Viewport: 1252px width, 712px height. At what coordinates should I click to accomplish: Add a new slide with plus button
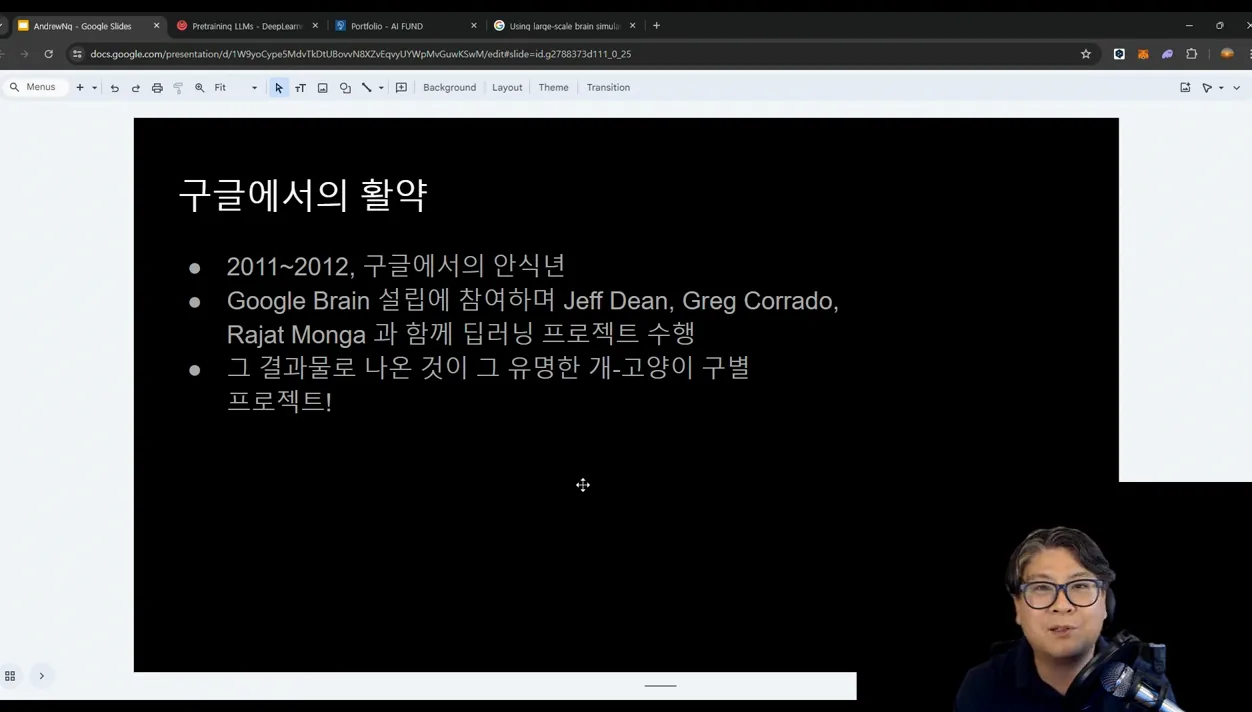coord(80,87)
